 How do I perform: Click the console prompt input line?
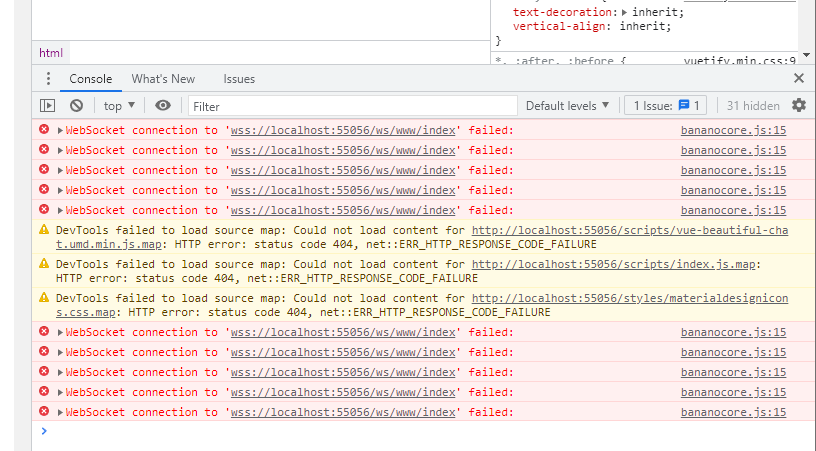(x=423, y=431)
